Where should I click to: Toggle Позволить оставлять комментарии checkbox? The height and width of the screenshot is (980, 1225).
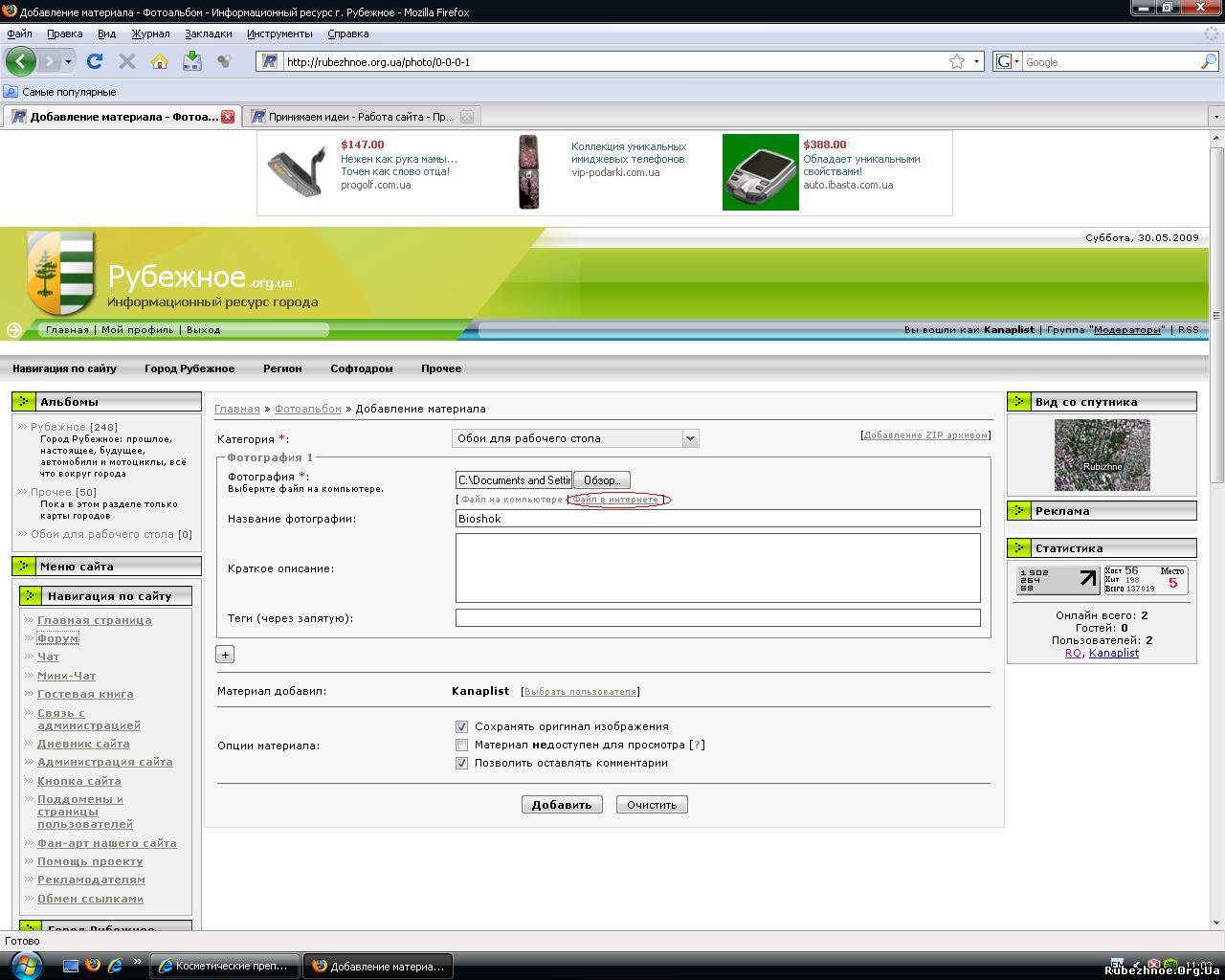pyautogui.click(x=461, y=763)
